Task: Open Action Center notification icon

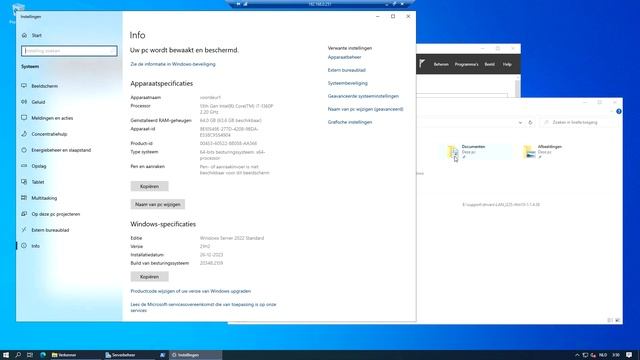Action: (x=629, y=355)
